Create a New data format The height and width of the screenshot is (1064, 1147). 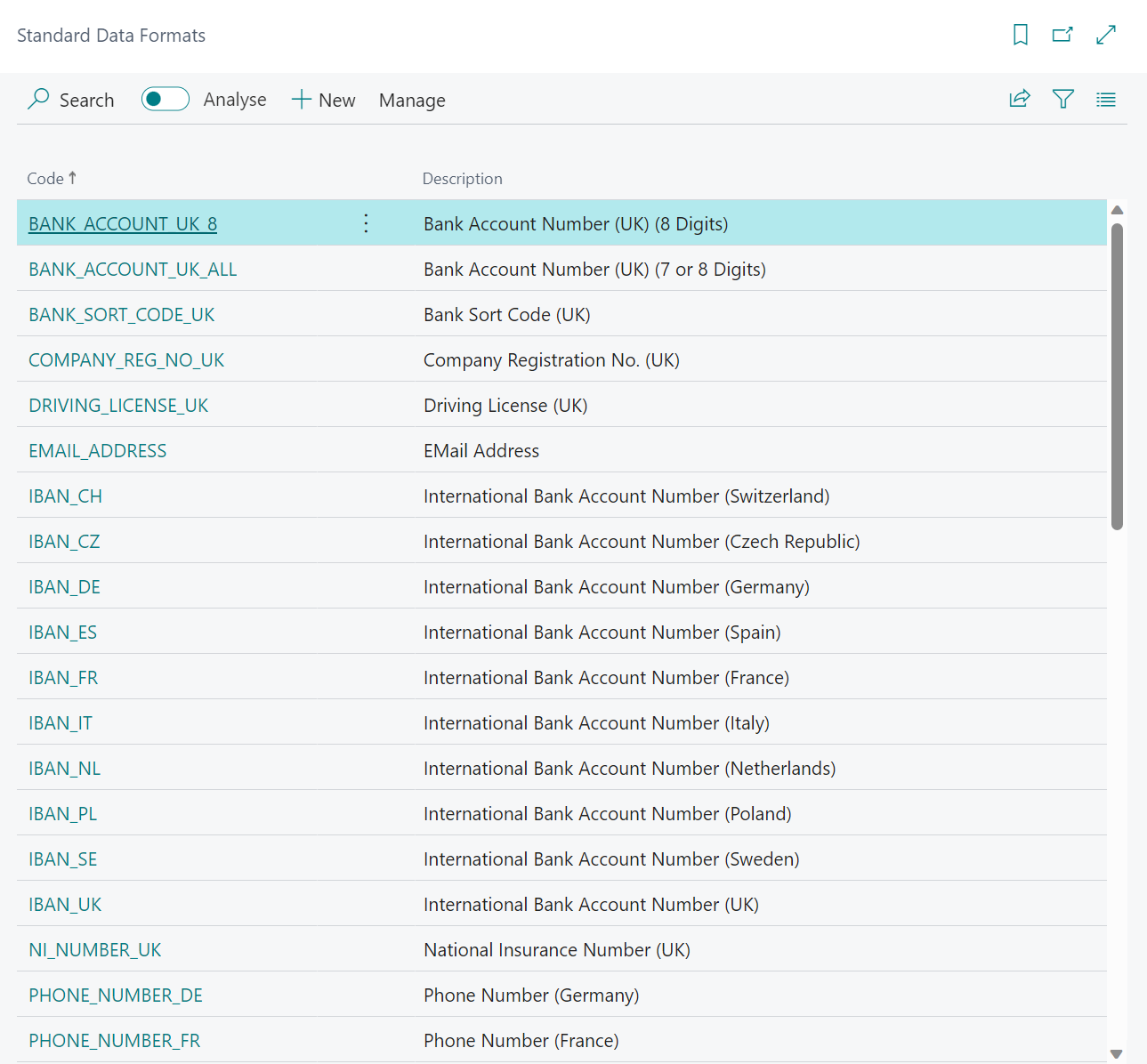324,101
